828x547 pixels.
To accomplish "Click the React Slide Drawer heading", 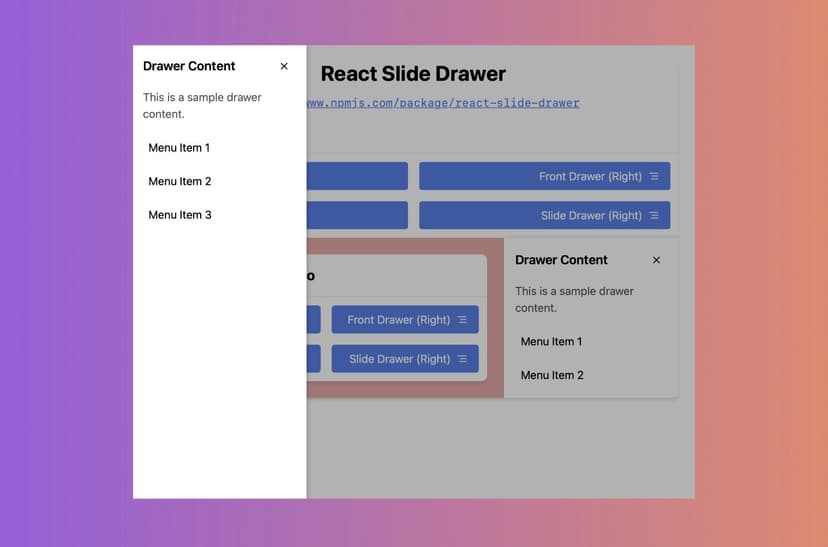I will [413, 74].
